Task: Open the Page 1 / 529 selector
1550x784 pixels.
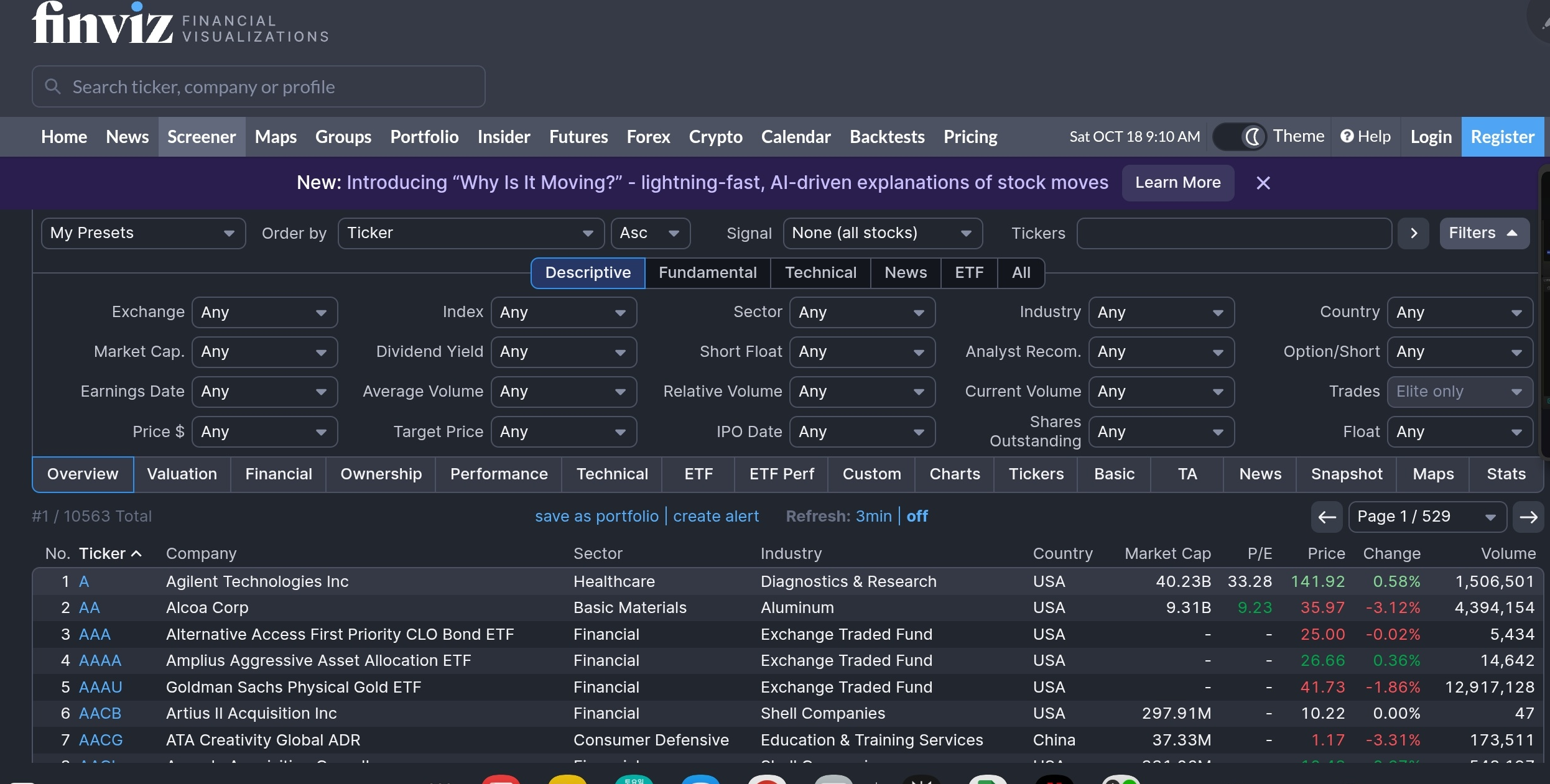Action: (1426, 517)
